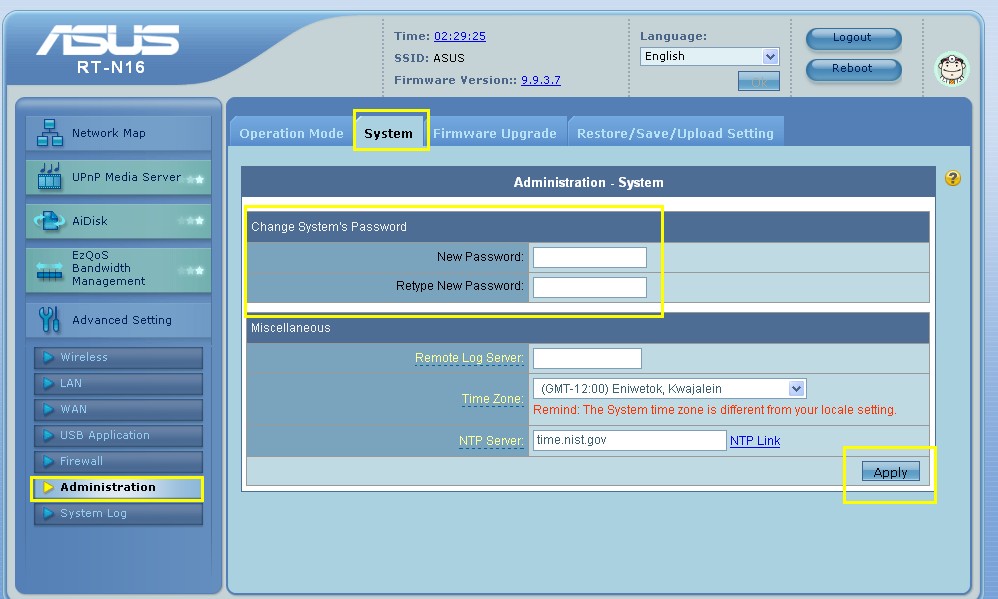Click the Remote Log Server text box

tap(586, 358)
